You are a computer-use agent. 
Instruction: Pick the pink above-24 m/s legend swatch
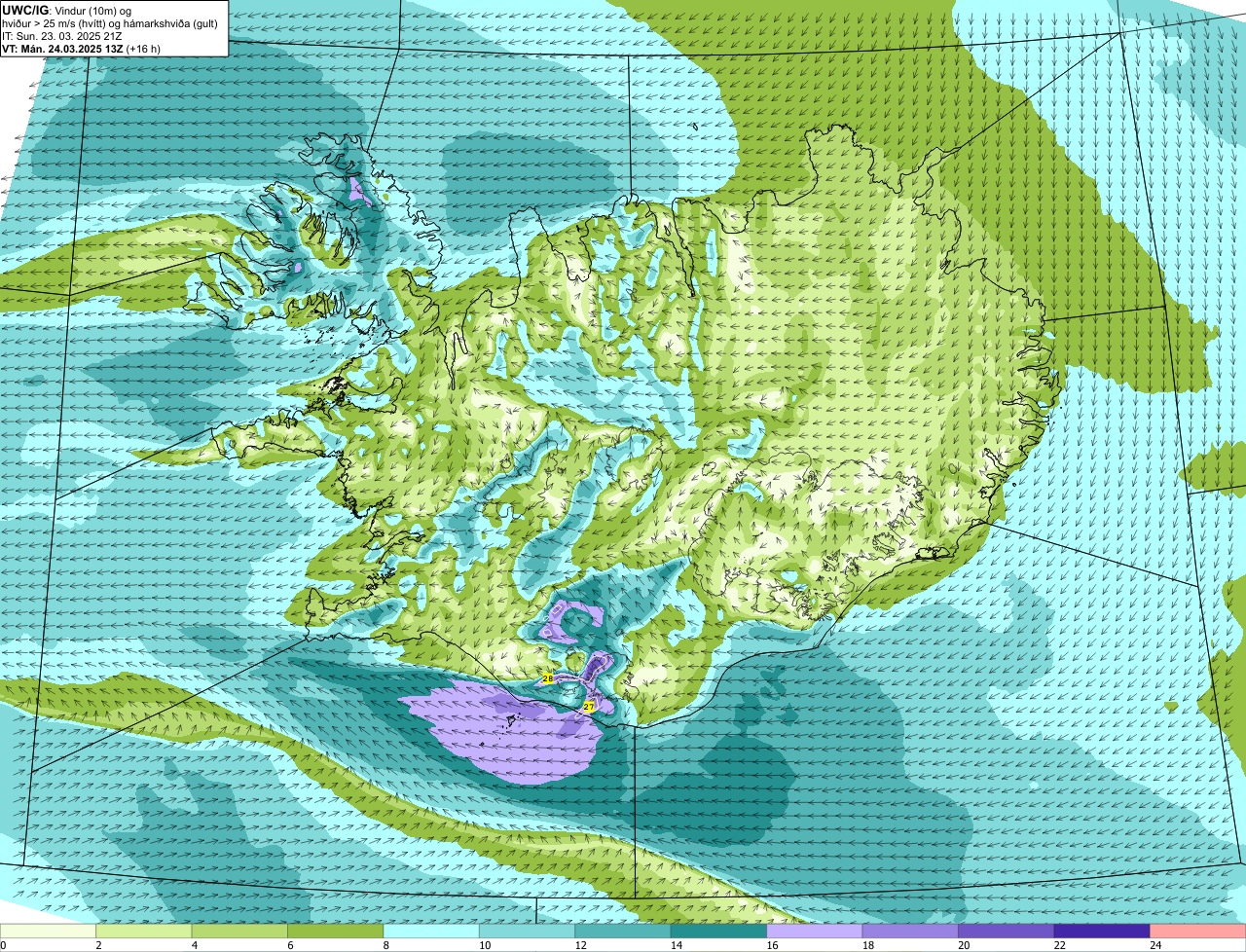point(1197,932)
